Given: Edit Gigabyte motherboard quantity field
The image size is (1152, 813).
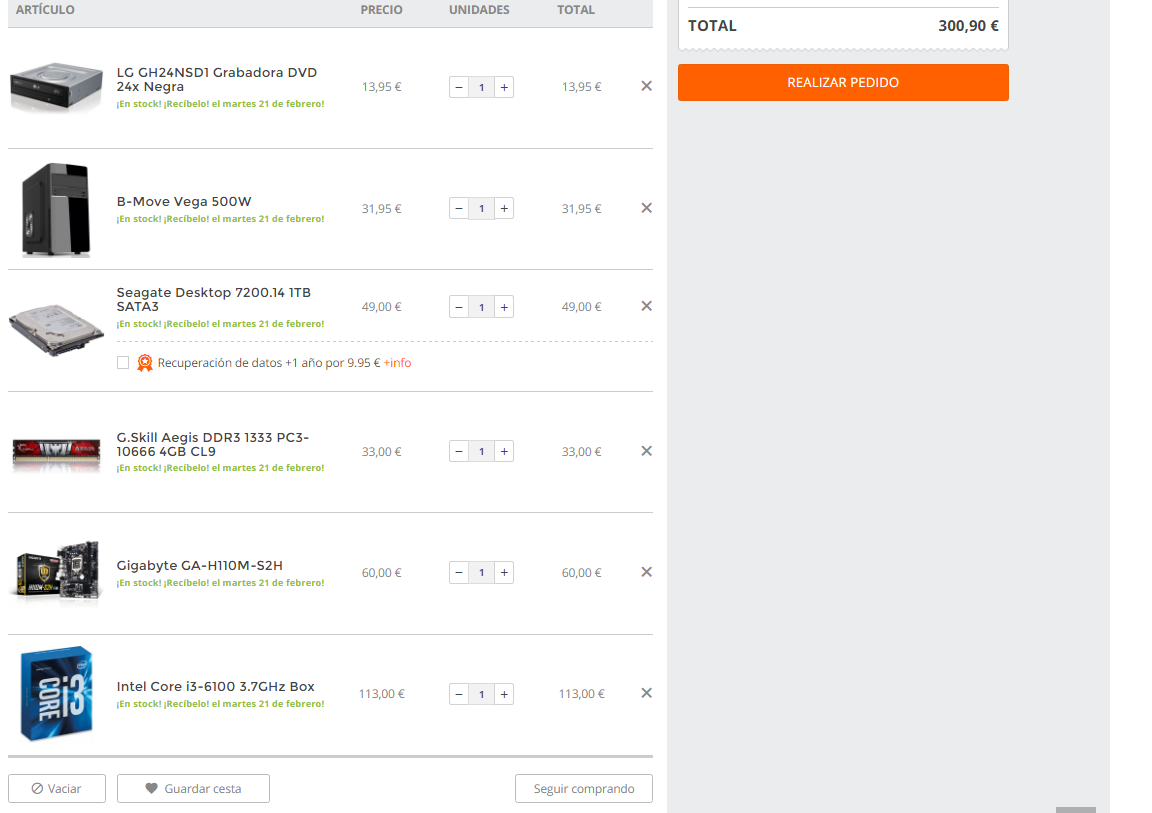Looking at the screenshot, I should click(481, 573).
